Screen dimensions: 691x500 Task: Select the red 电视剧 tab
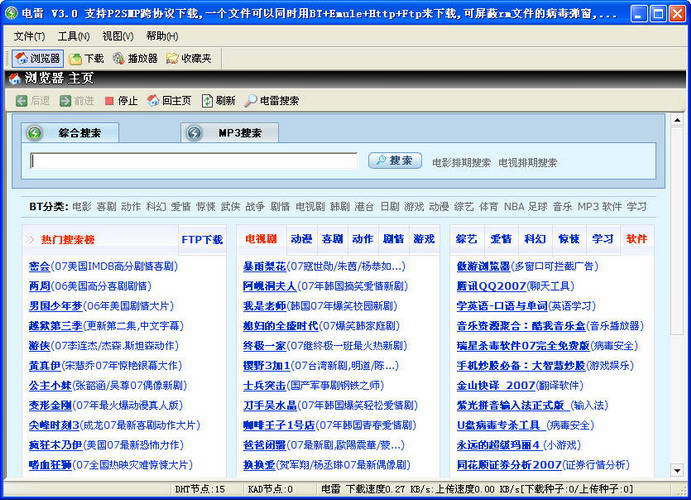[261, 239]
